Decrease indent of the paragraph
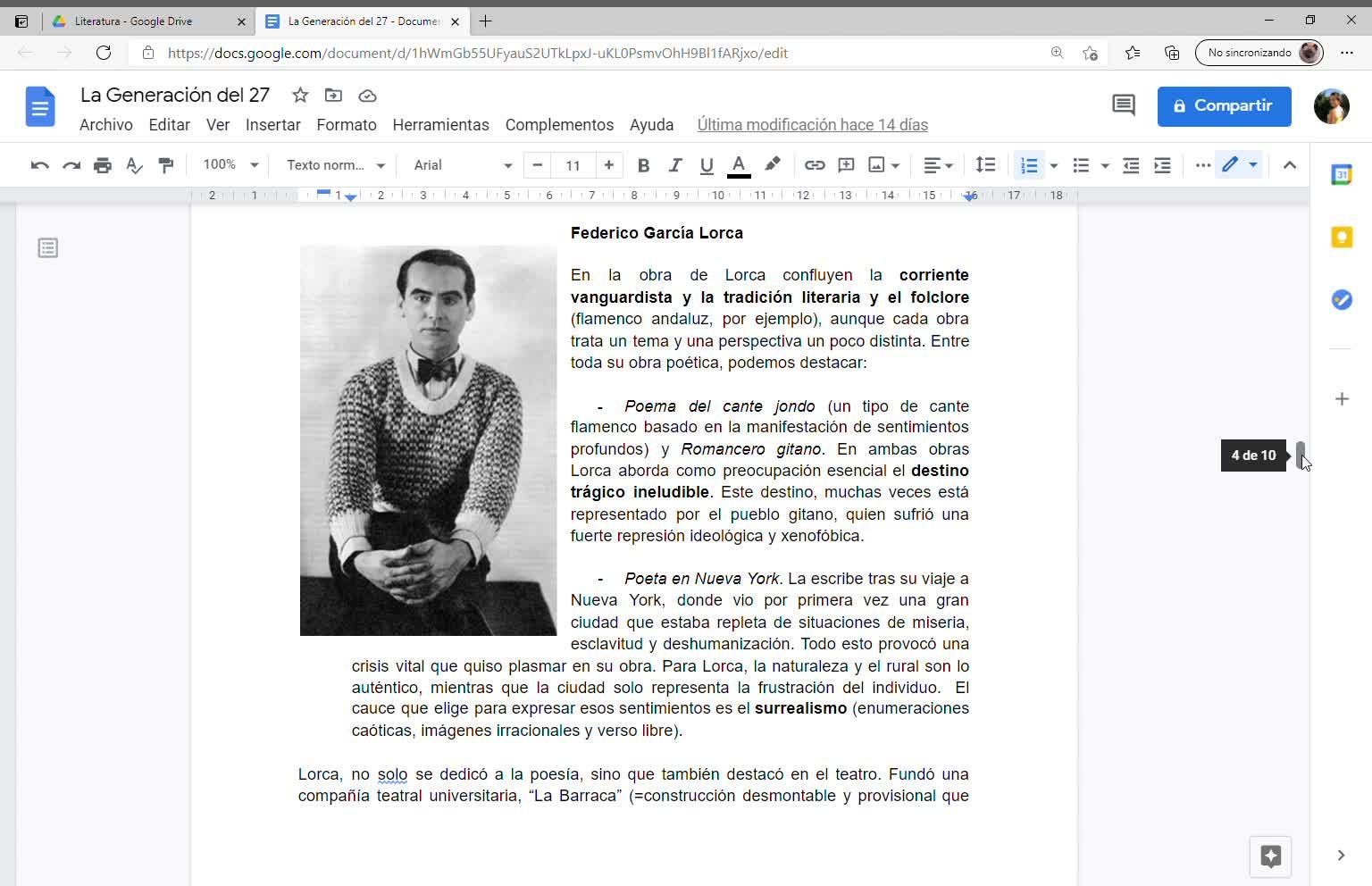The image size is (1372, 886). [x=1131, y=165]
